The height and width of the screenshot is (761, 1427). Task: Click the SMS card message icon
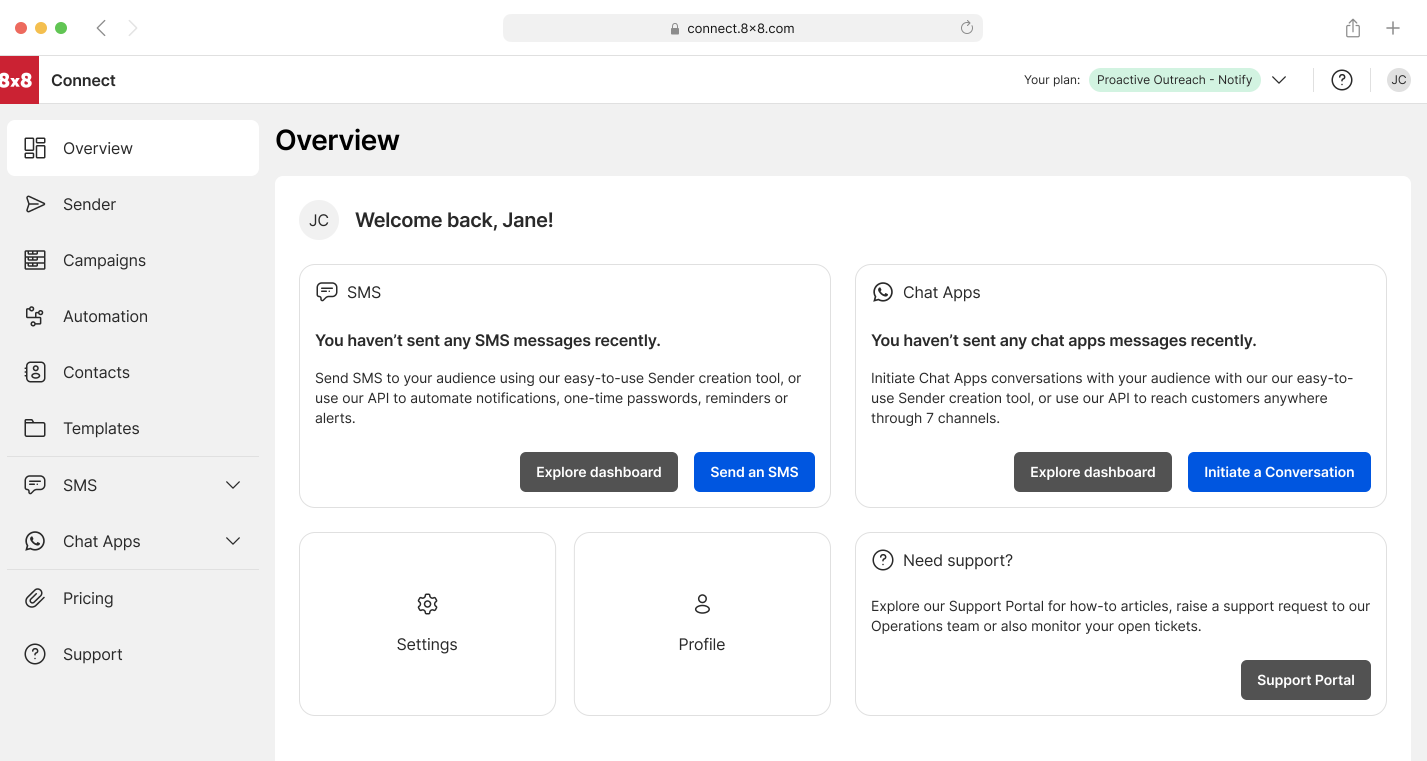tap(326, 292)
